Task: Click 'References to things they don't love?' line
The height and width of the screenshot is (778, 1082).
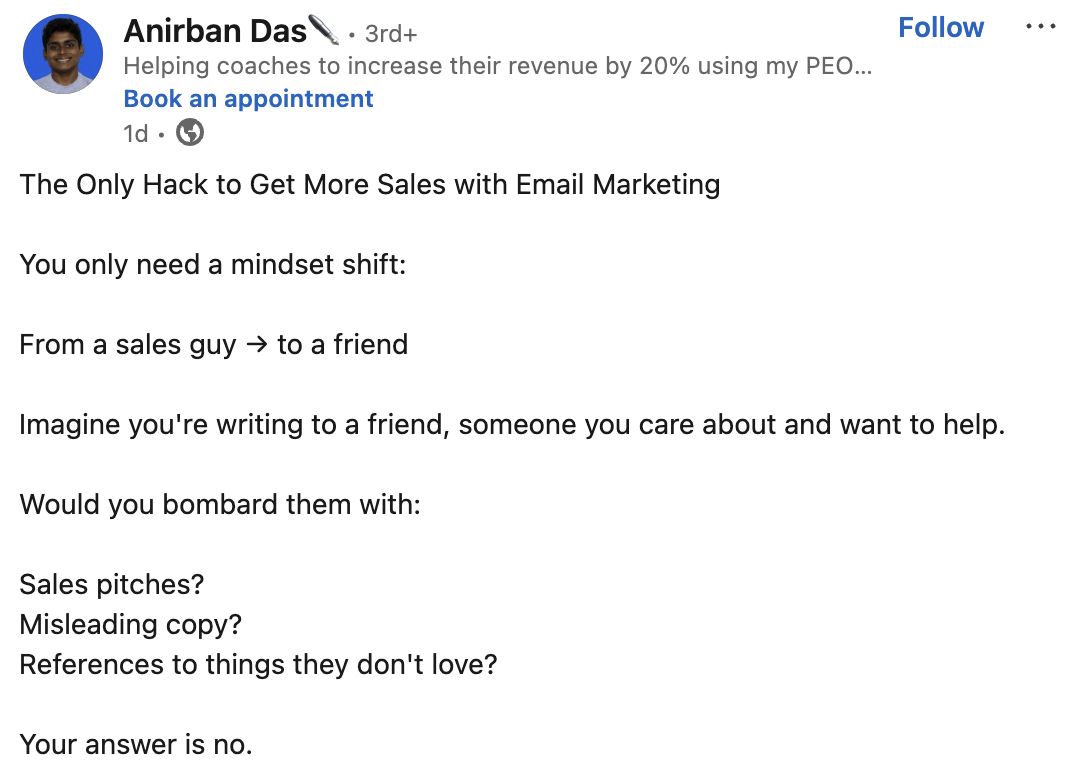Action: pos(258,665)
